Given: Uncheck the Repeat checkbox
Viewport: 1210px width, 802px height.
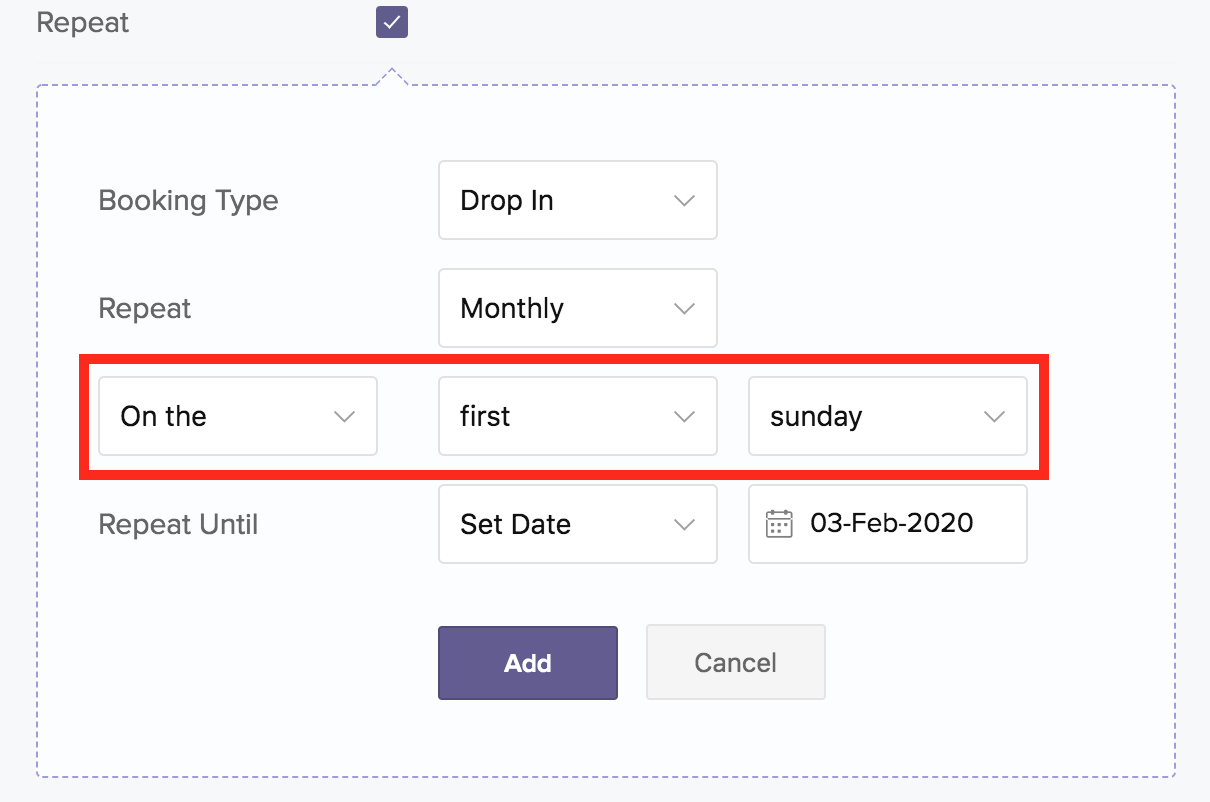Looking at the screenshot, I should tap(392, 22).
